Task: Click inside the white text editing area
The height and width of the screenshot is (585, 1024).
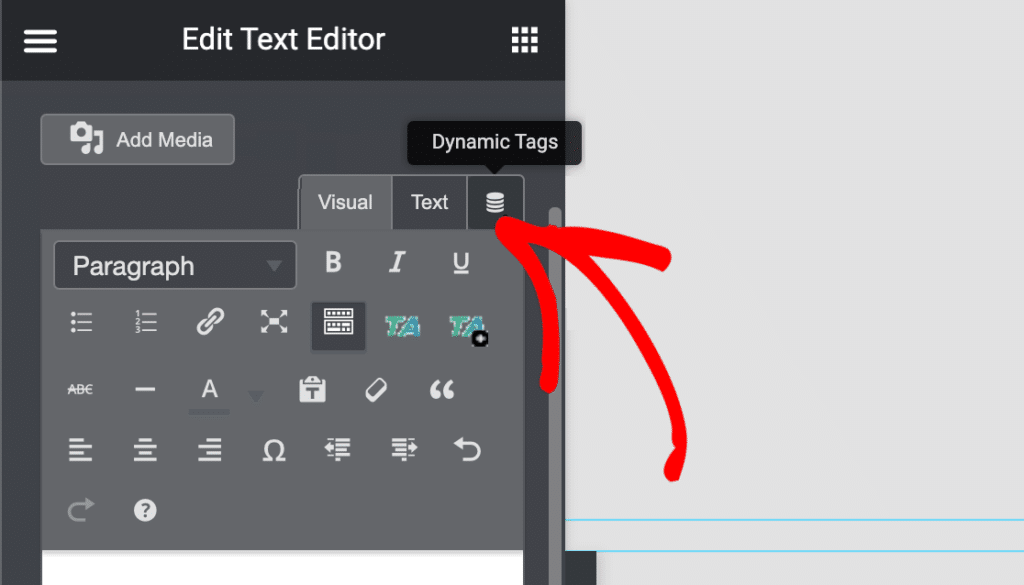Action: click(x=282, y=568)
